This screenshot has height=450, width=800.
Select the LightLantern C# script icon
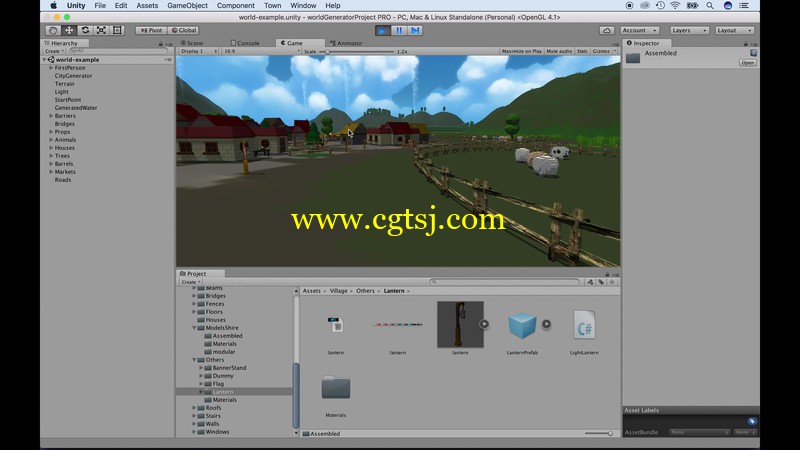584,325
